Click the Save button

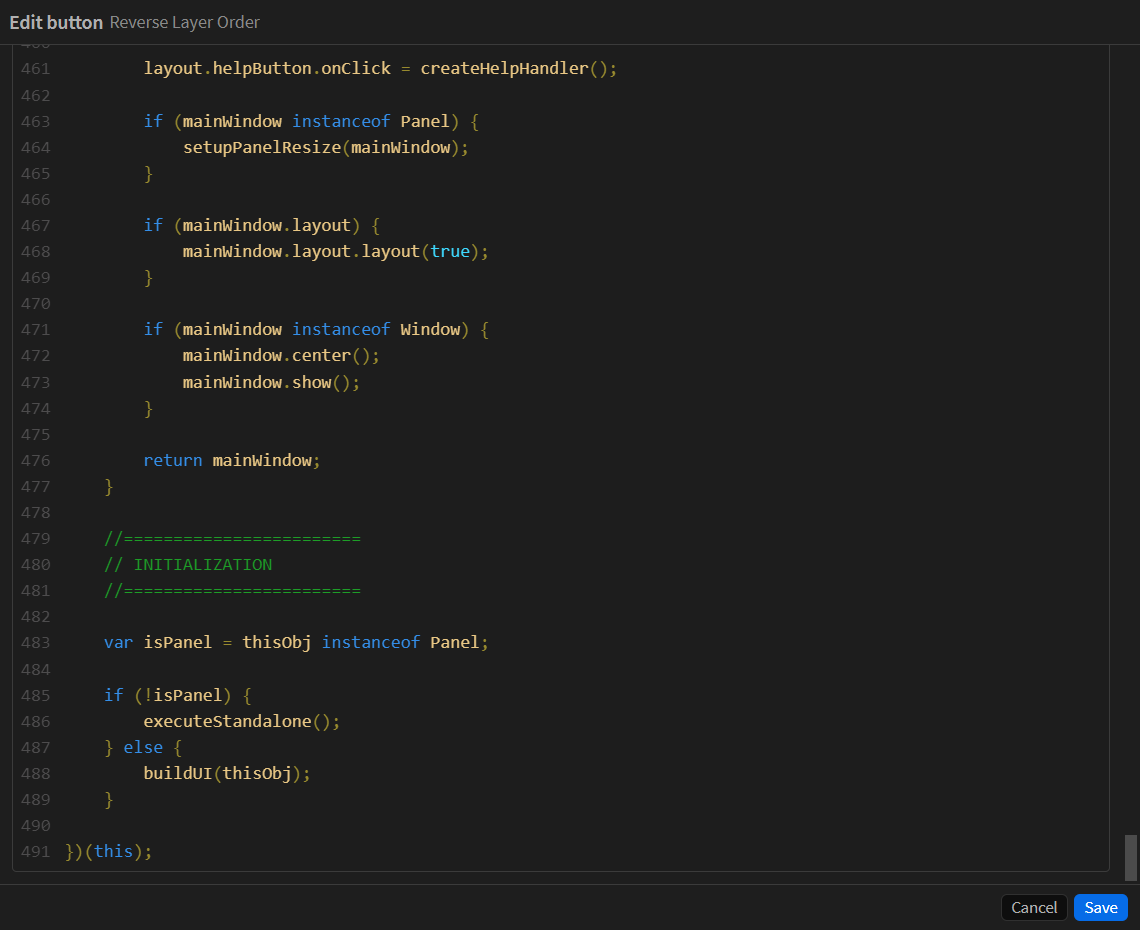pos(1100,907)
